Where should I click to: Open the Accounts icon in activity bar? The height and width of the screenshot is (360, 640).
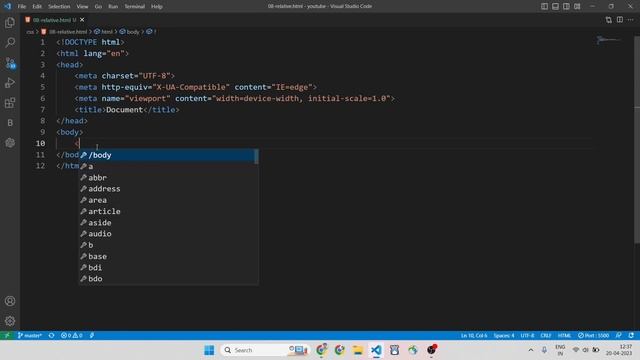tap(10, 301)
